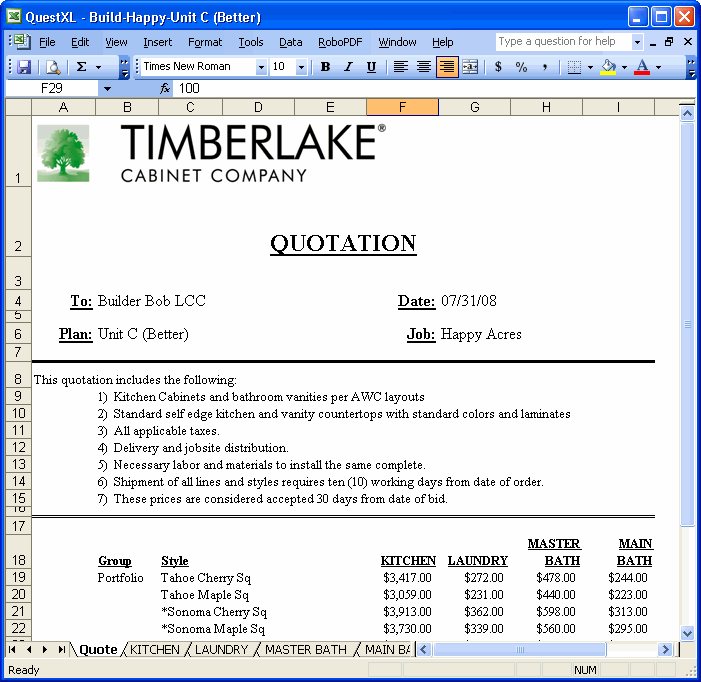Switch to the MASTER BATH sheet tab

[306, 649]
